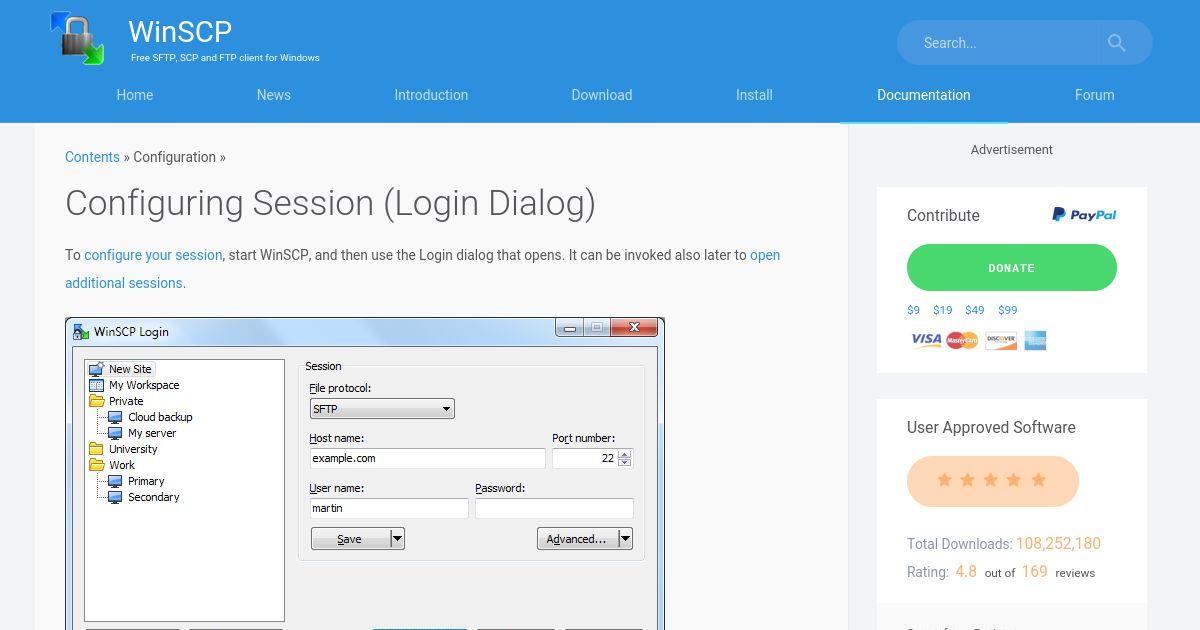Viewport: 1200px width, 630px height.
Task: Open the Documentation tab
Action: click(x=923, y=95)
